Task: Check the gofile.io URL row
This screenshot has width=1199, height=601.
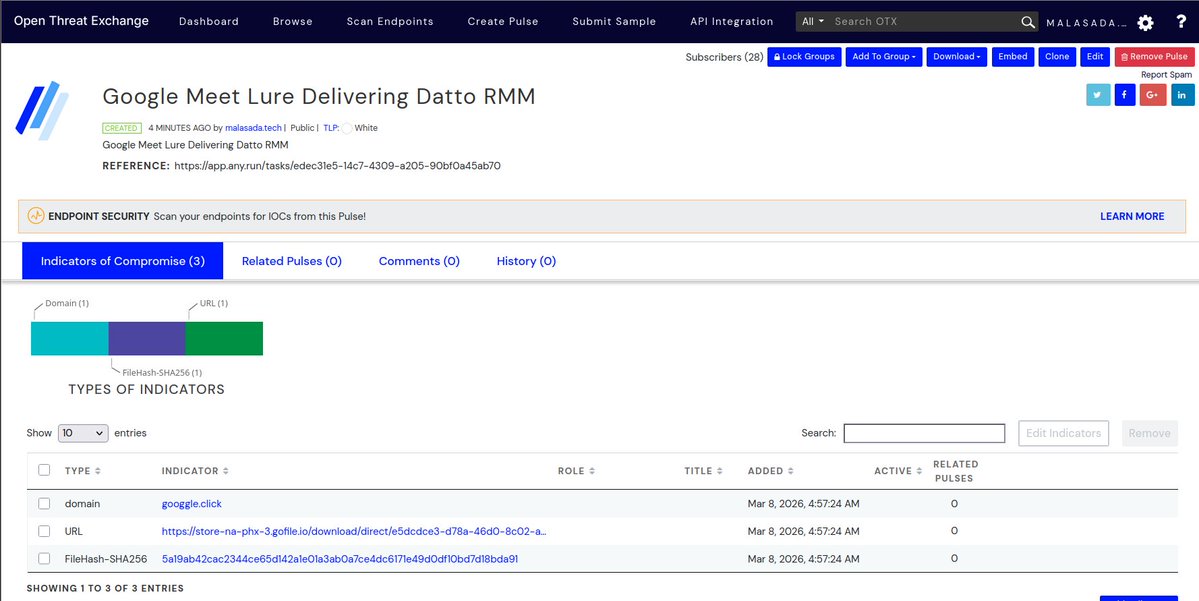Action: pos(44,531)
